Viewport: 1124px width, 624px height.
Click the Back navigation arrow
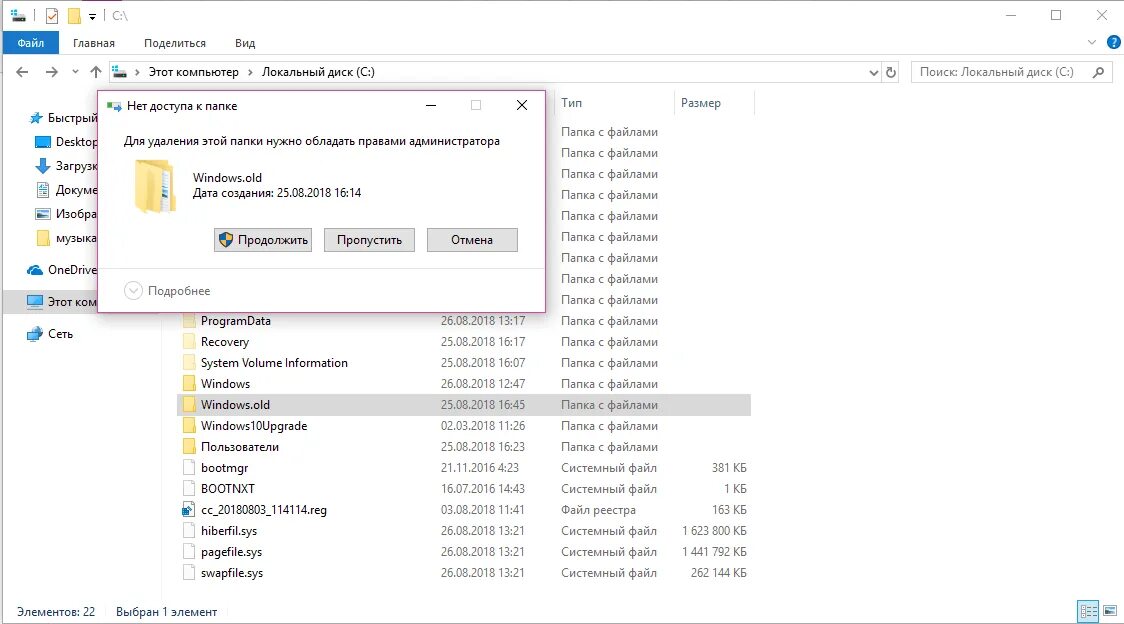tap(22, 72)
